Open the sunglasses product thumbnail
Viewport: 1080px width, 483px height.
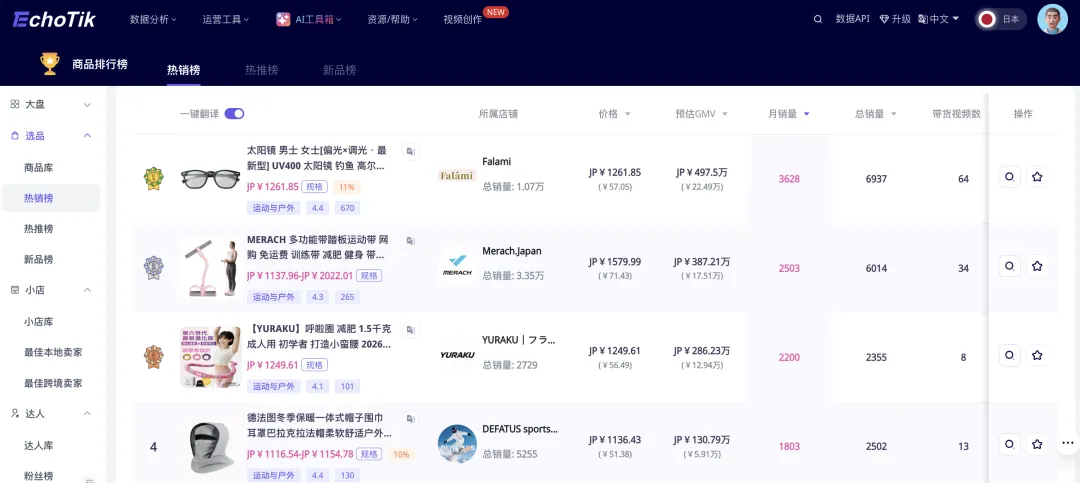pos(211,179)
